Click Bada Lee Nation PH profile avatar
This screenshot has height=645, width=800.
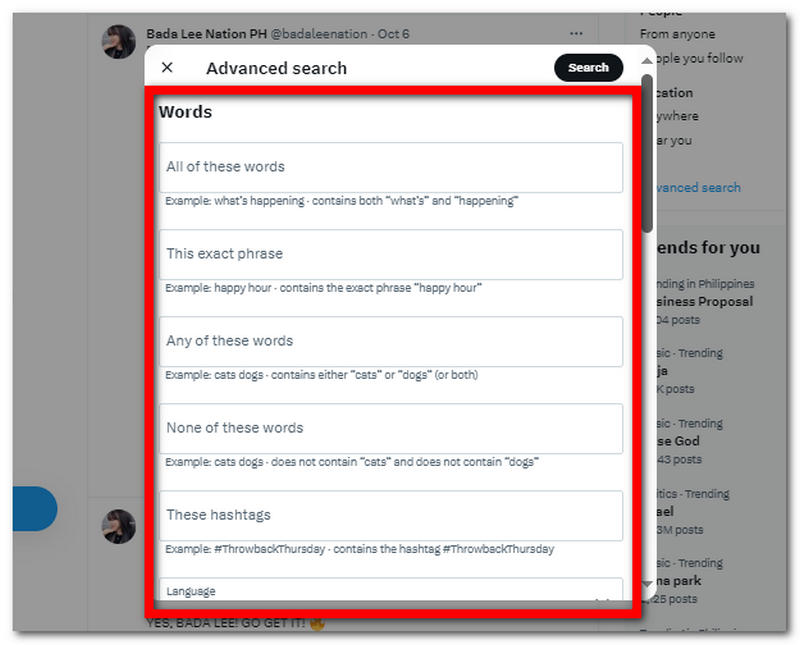pos(119,42)
